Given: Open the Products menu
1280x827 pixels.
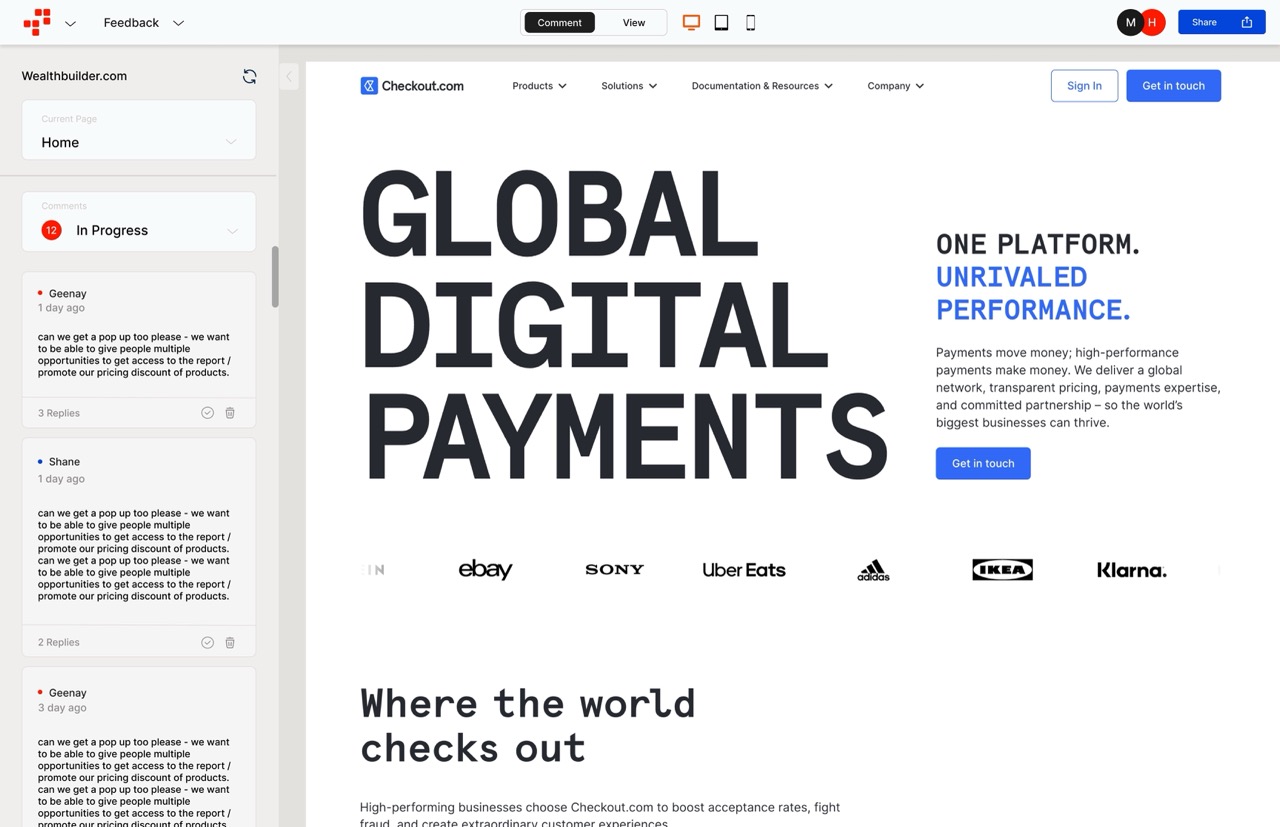Looking at the screenshot, I should [x=539, y=86].
